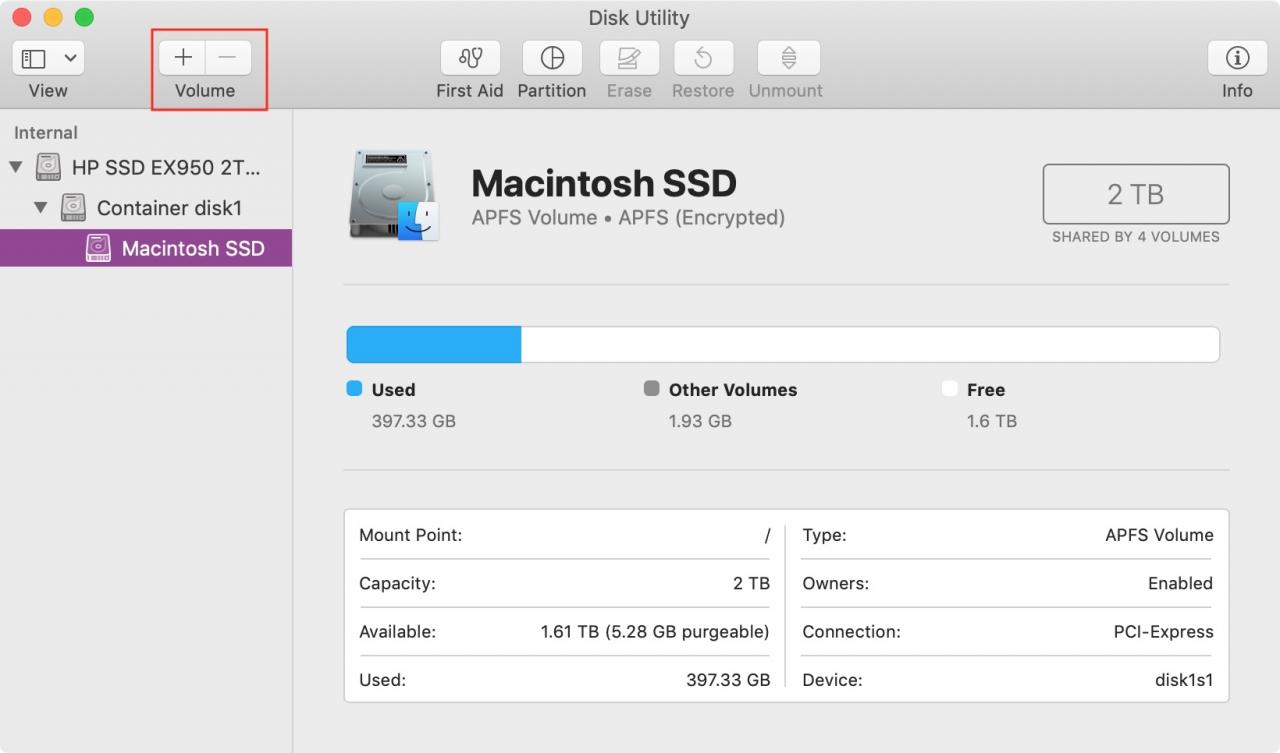Click the 397.33 GB value under Used legend

[414, 421]
